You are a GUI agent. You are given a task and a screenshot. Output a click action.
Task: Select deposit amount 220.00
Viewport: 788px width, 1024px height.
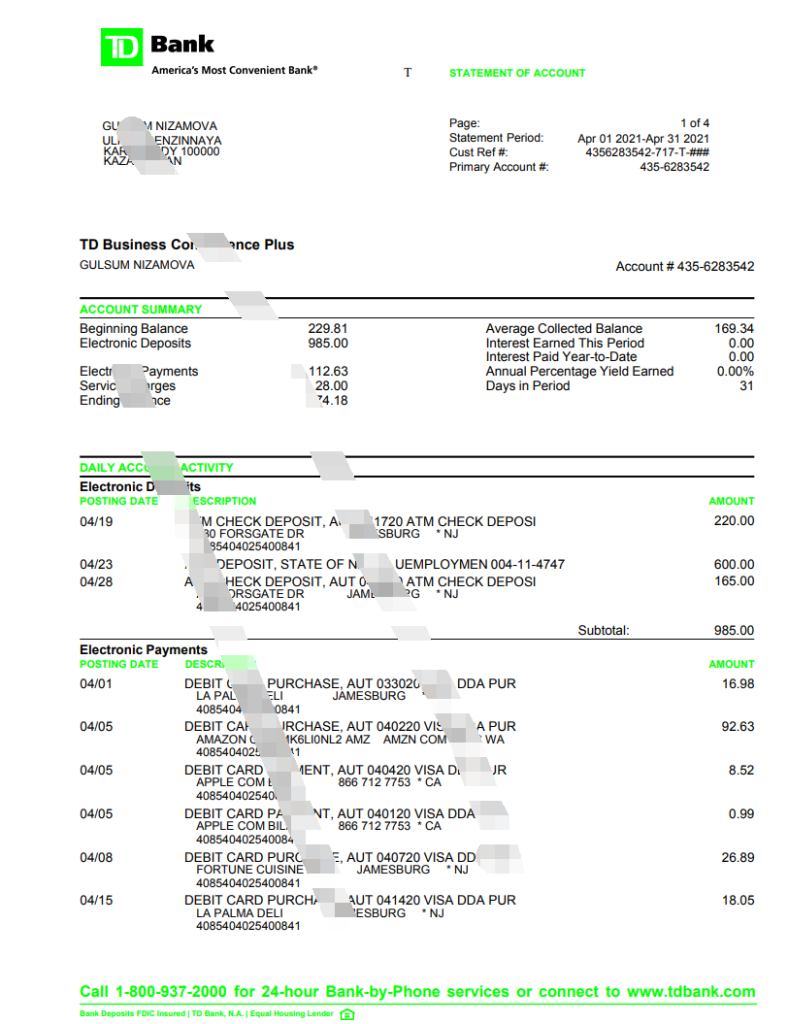(734, 520)
